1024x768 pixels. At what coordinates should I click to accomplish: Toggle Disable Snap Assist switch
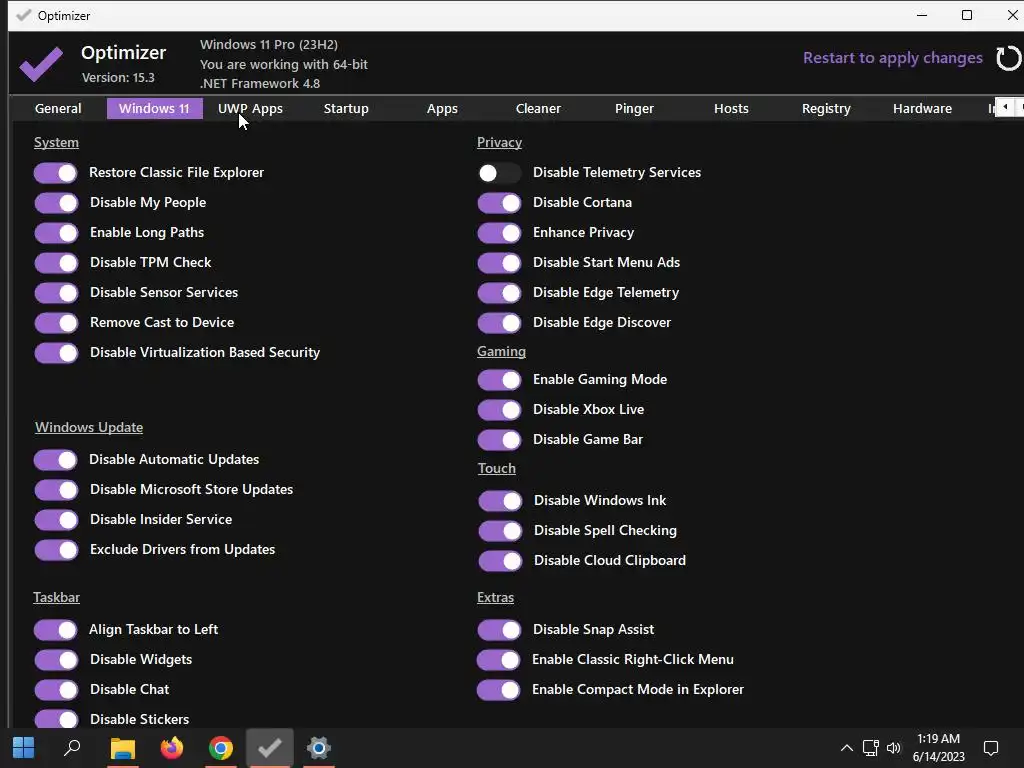(x=500, y=630)
